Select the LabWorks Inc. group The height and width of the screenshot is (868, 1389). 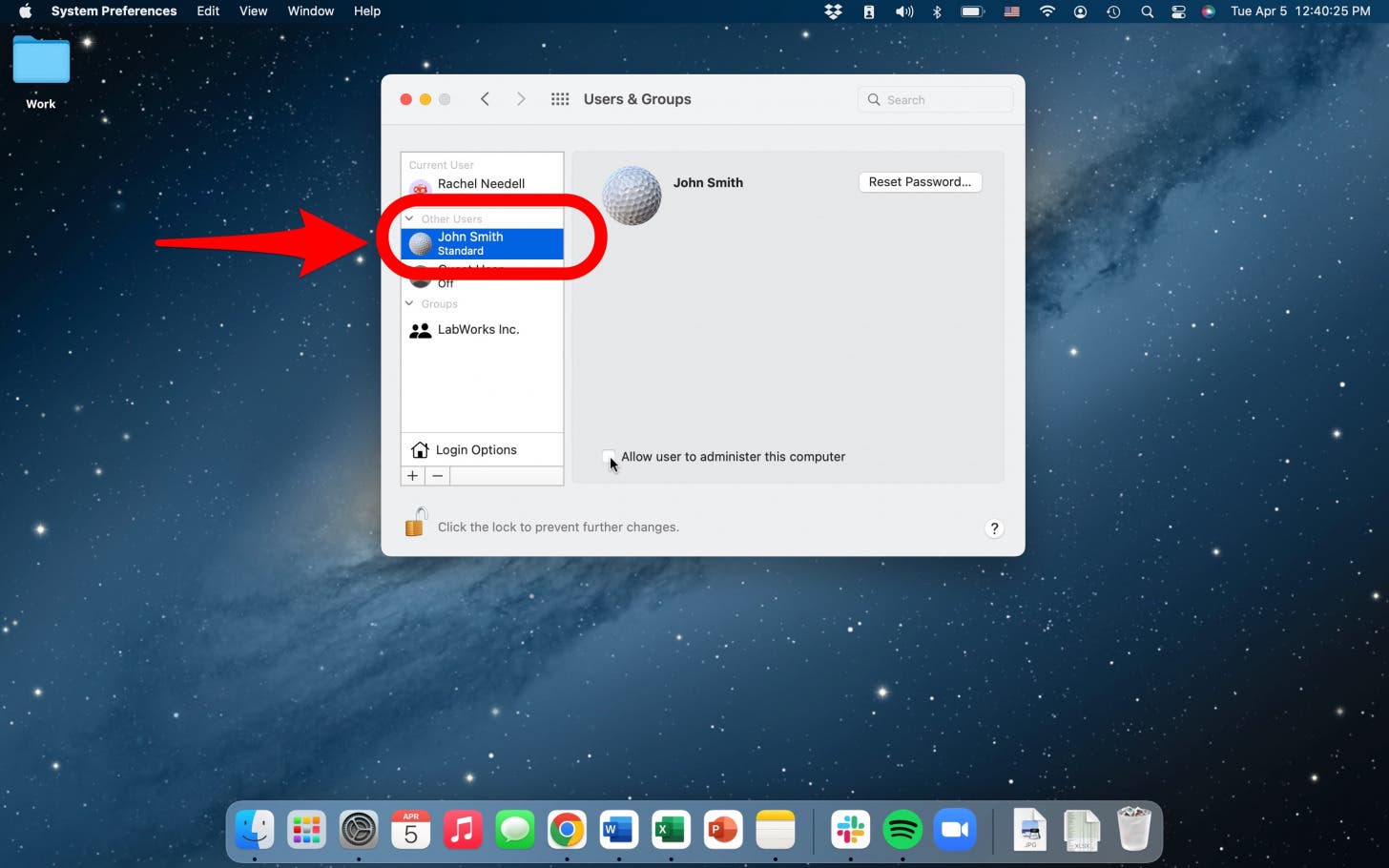tap(482, 330)
